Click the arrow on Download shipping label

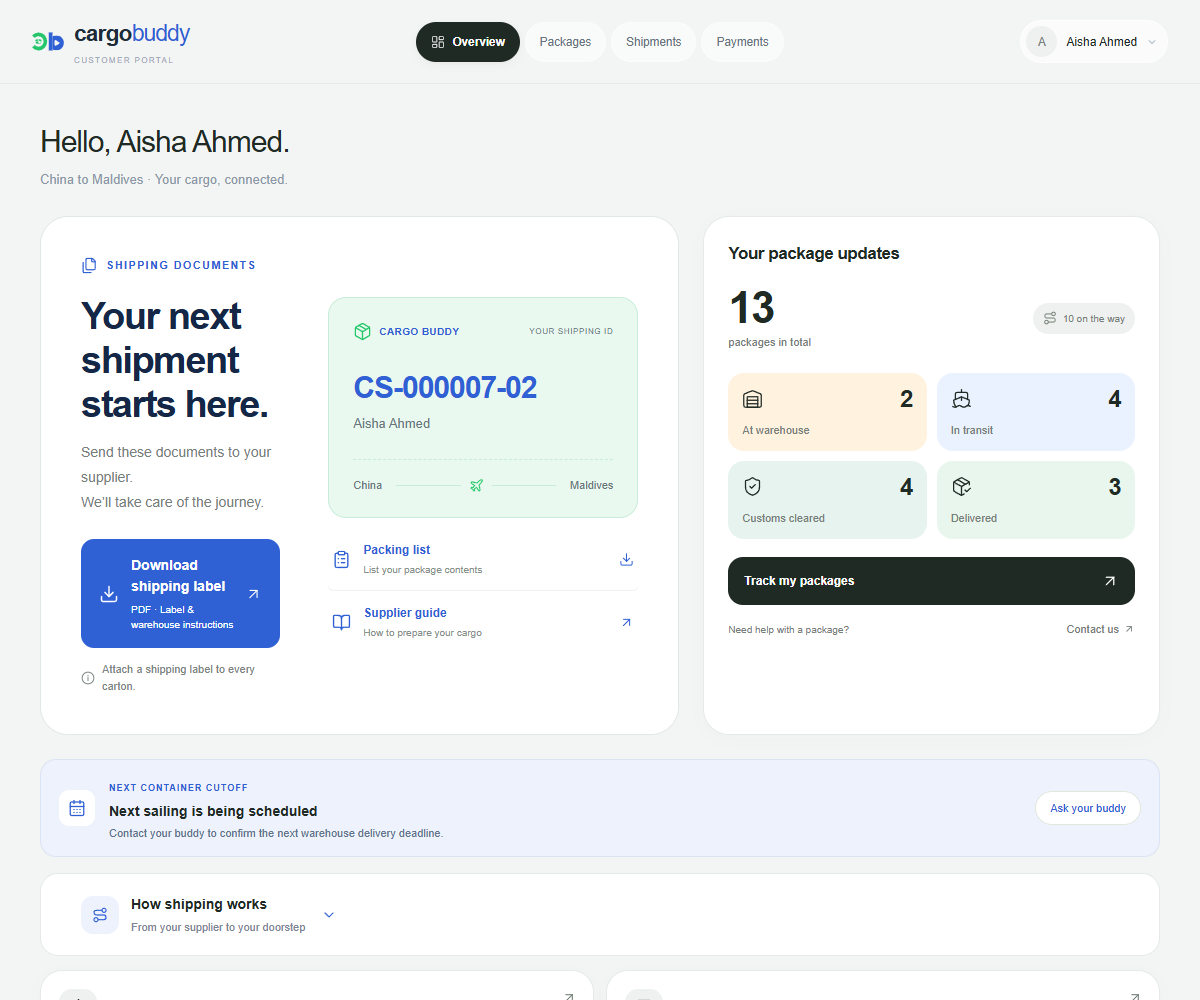(x=253, y=594)
